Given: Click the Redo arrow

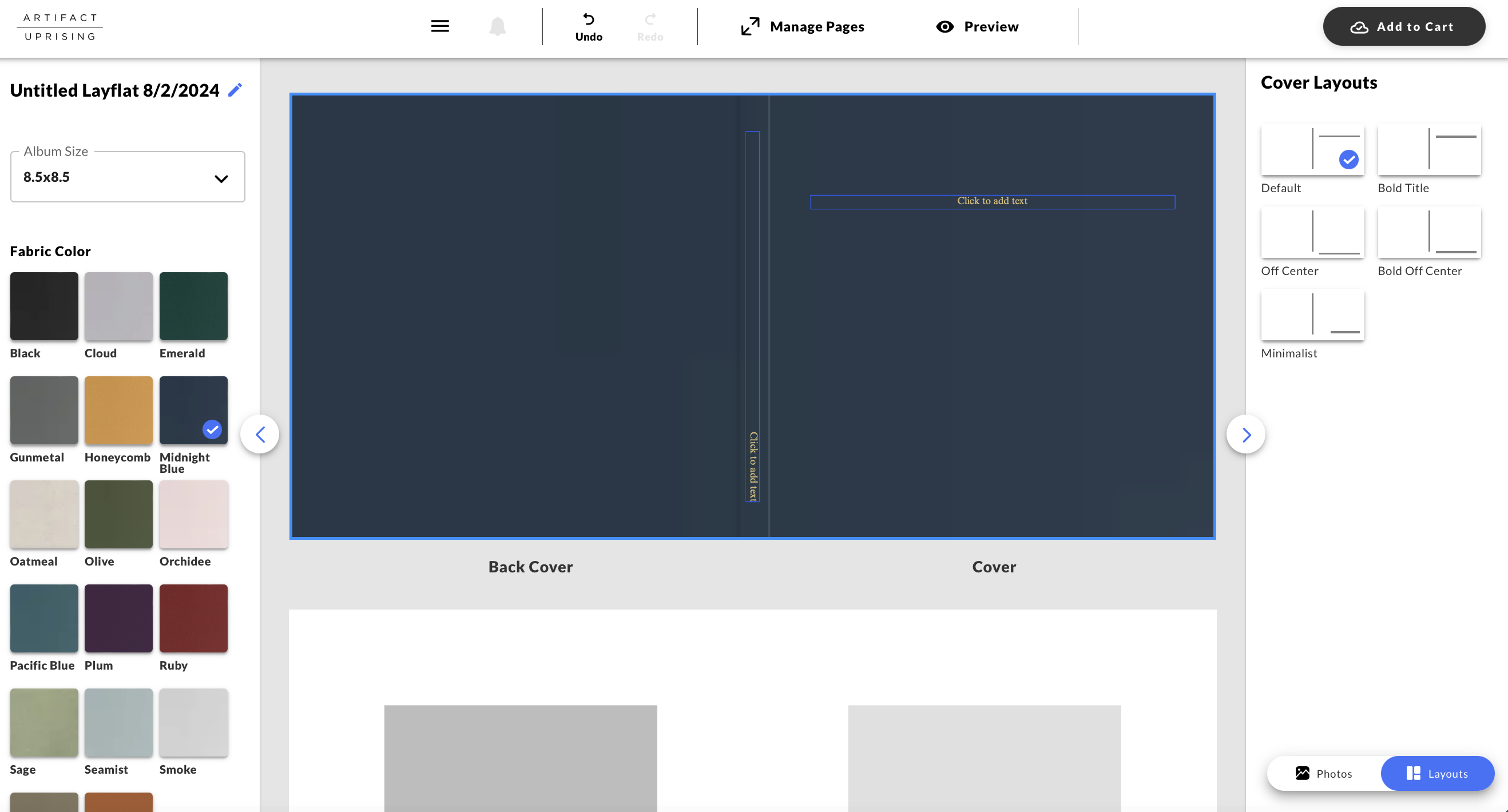Looking at the screenshot, I should [x=650, y=27].
